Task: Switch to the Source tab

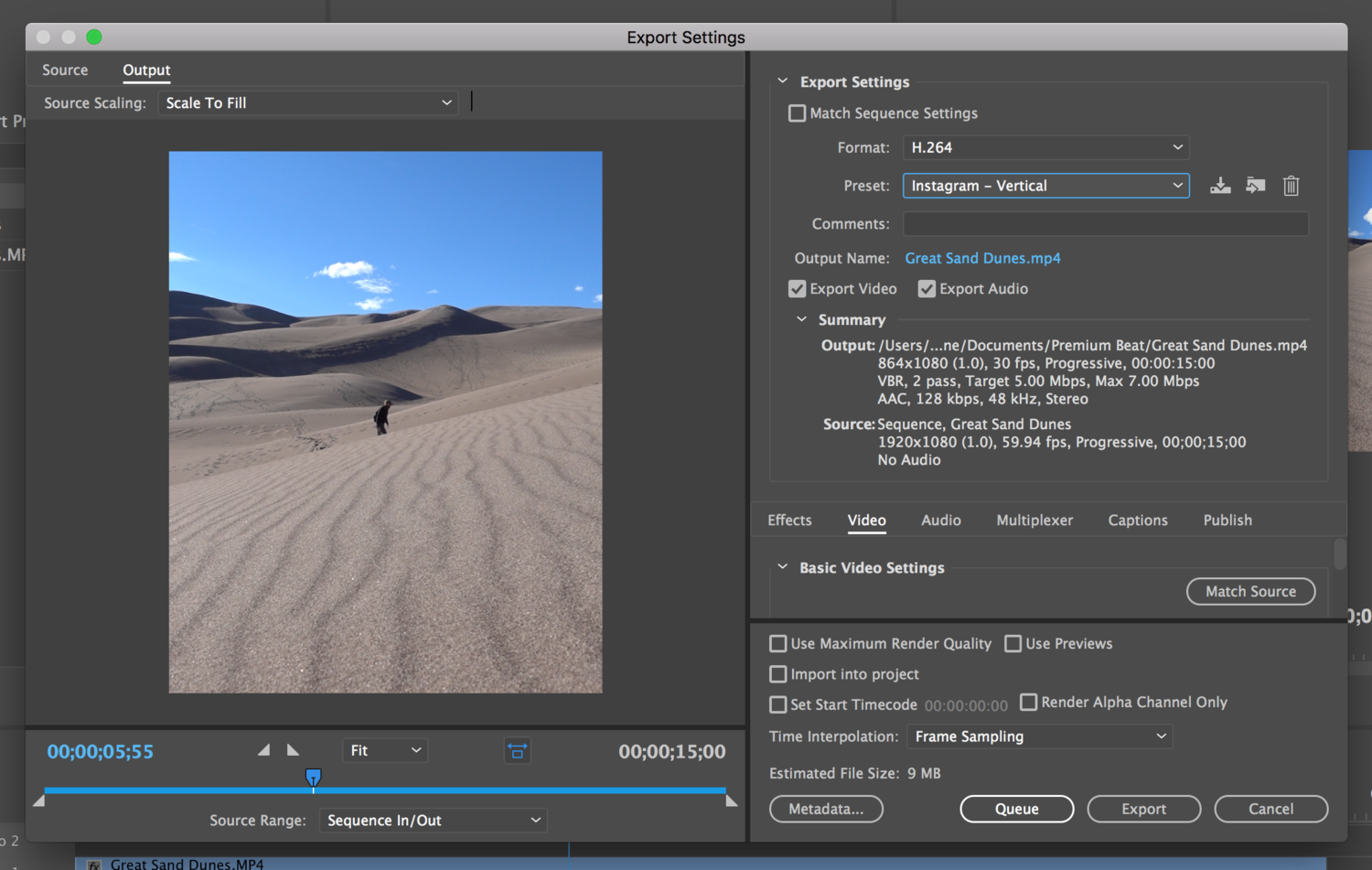Action: [65, 70]
